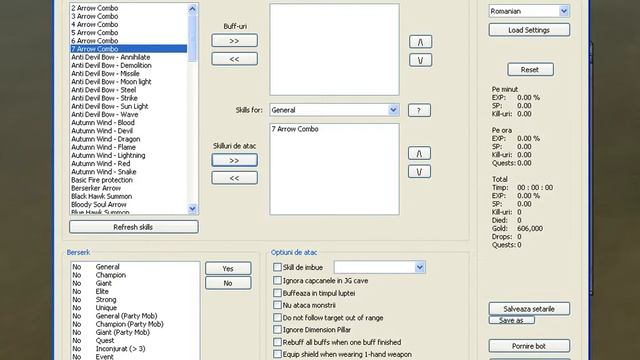Select highlighted 7 Arrow Combo in skill list
The width and height of the screenshot is (640, 360).
click(x=129, y=49)
